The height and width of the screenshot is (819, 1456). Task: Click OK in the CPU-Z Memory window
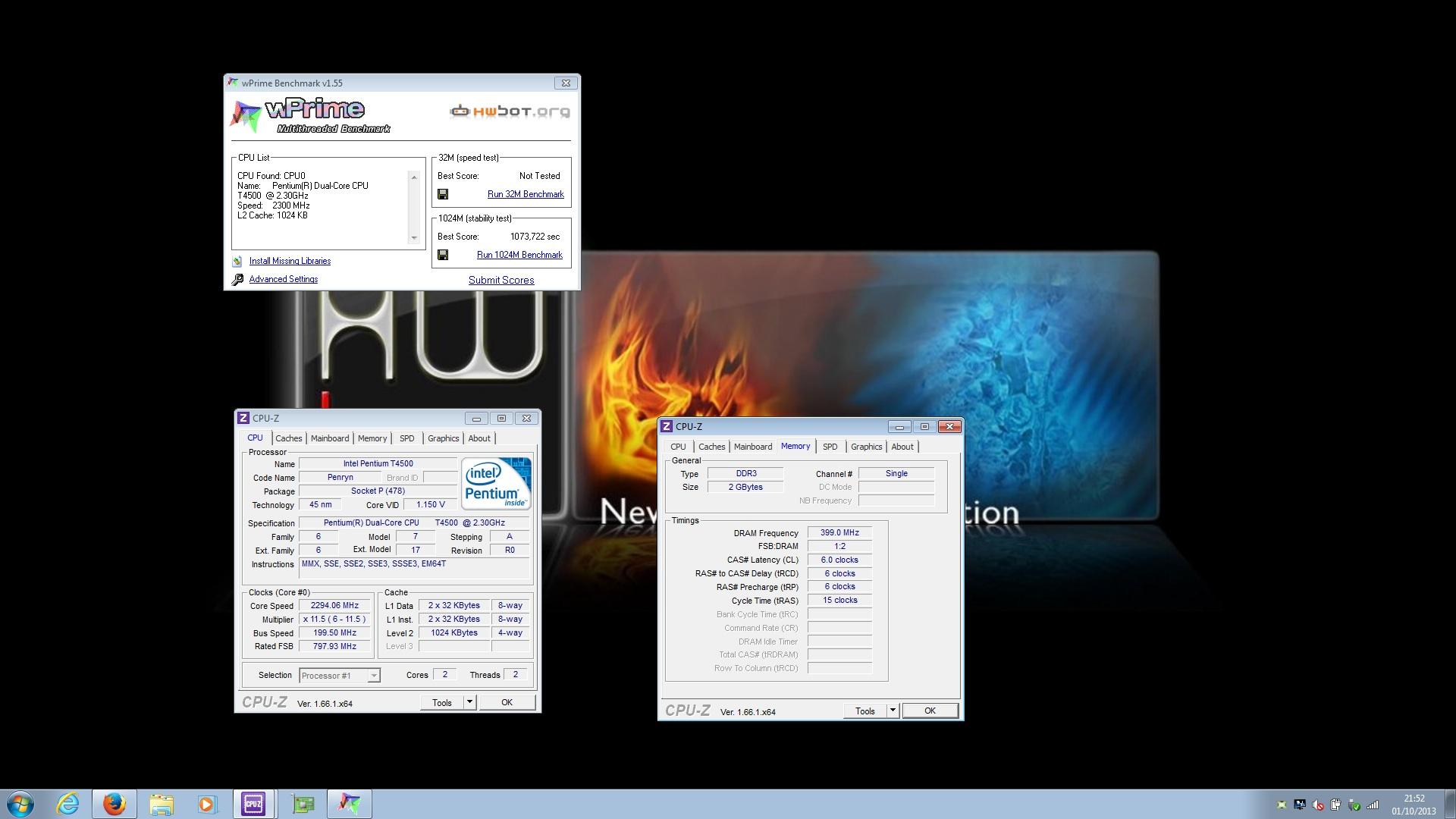coord(930,711)
